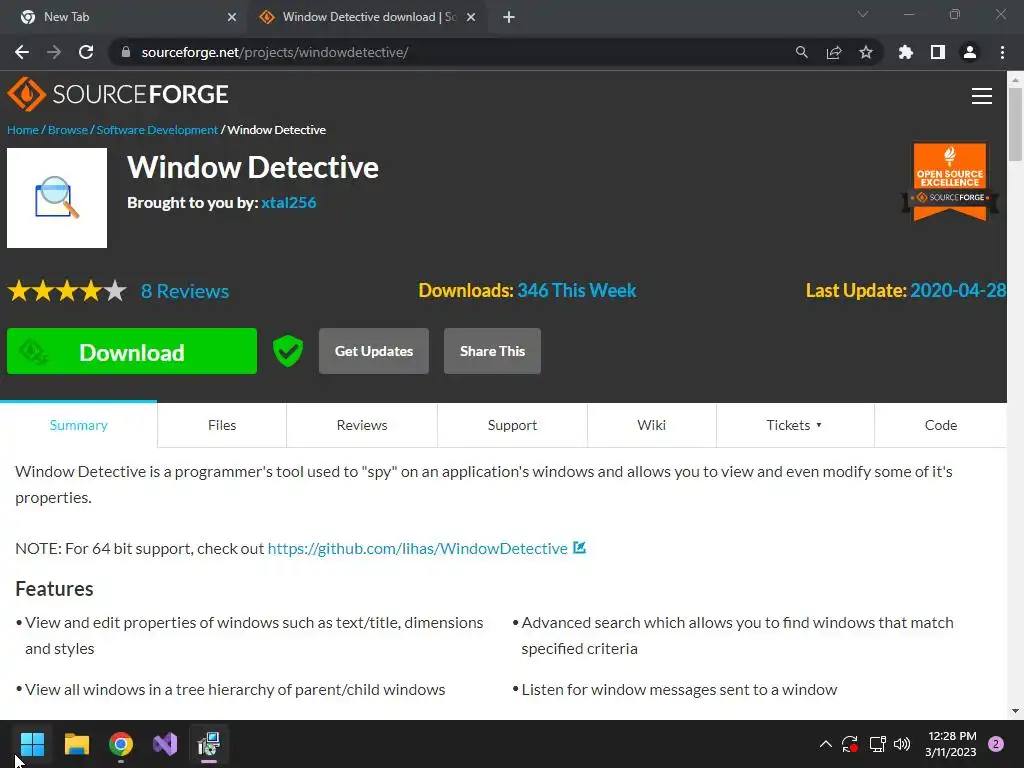
Task: Click the zoom magnifier icon in address bar
Action: click(801, 52)
